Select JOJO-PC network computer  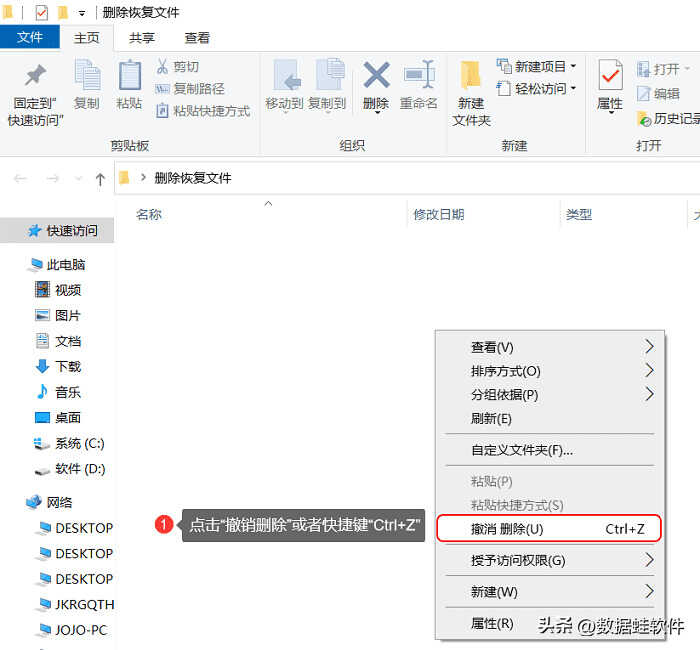(x=74, y=630)
